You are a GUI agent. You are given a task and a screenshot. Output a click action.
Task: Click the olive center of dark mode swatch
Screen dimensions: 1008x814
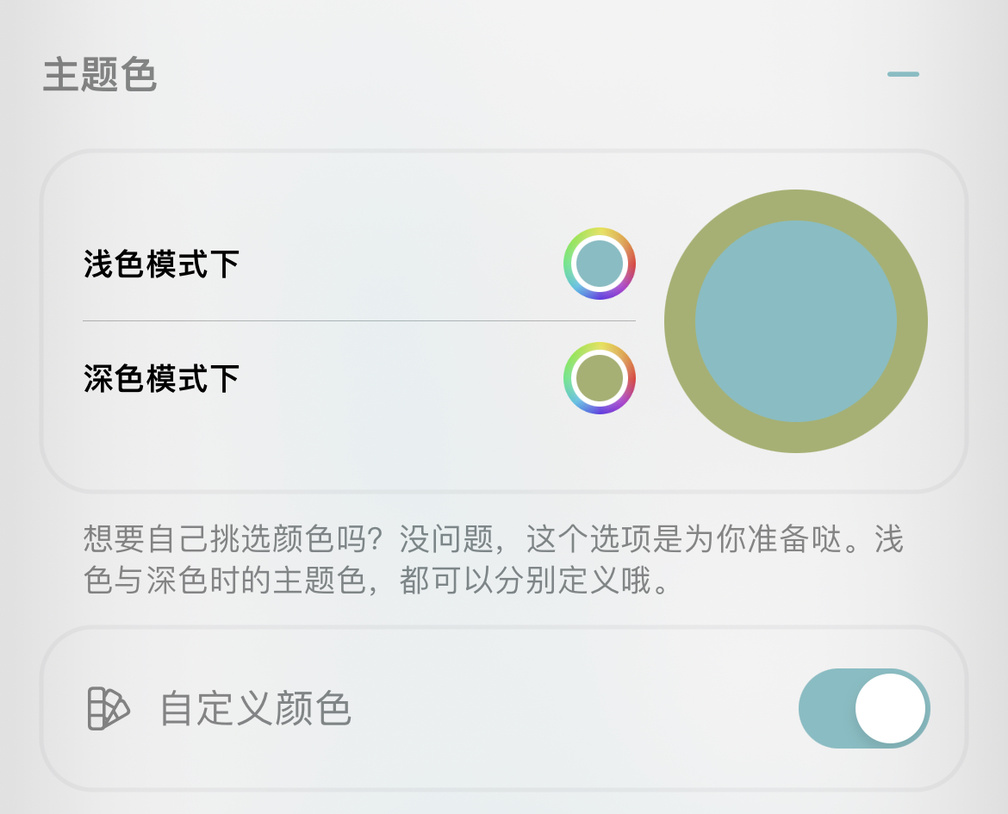point(599,378)
